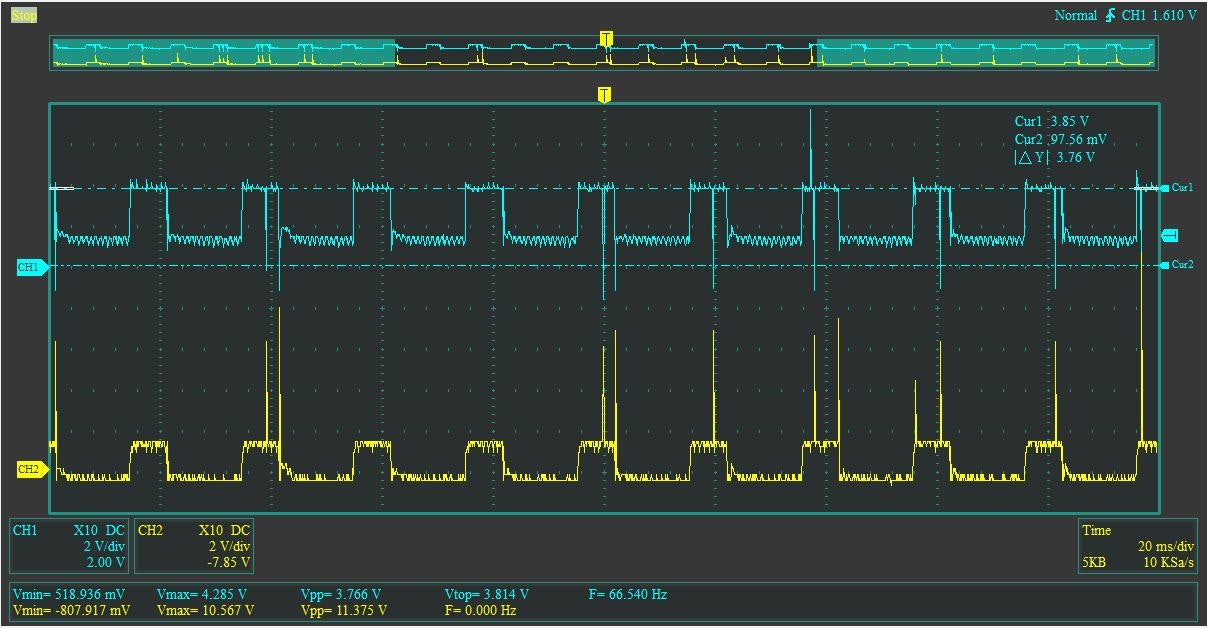Select the Cur2 cursor handle

pos(1177,264)
